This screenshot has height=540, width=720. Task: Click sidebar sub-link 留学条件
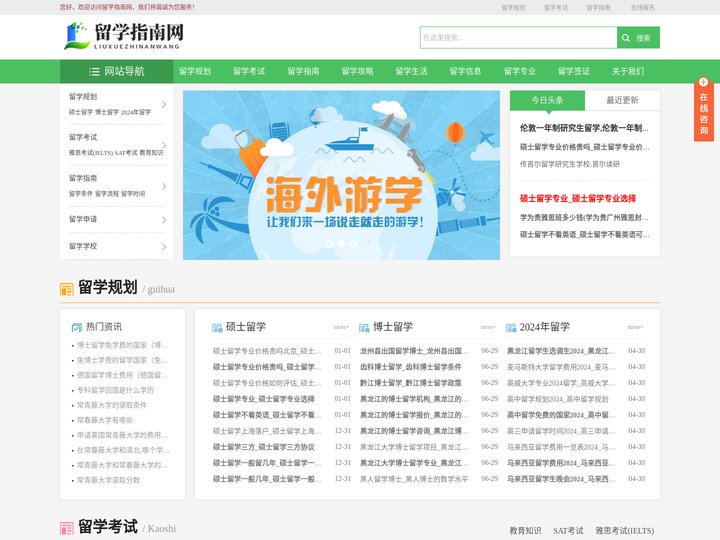click(81, 194)
